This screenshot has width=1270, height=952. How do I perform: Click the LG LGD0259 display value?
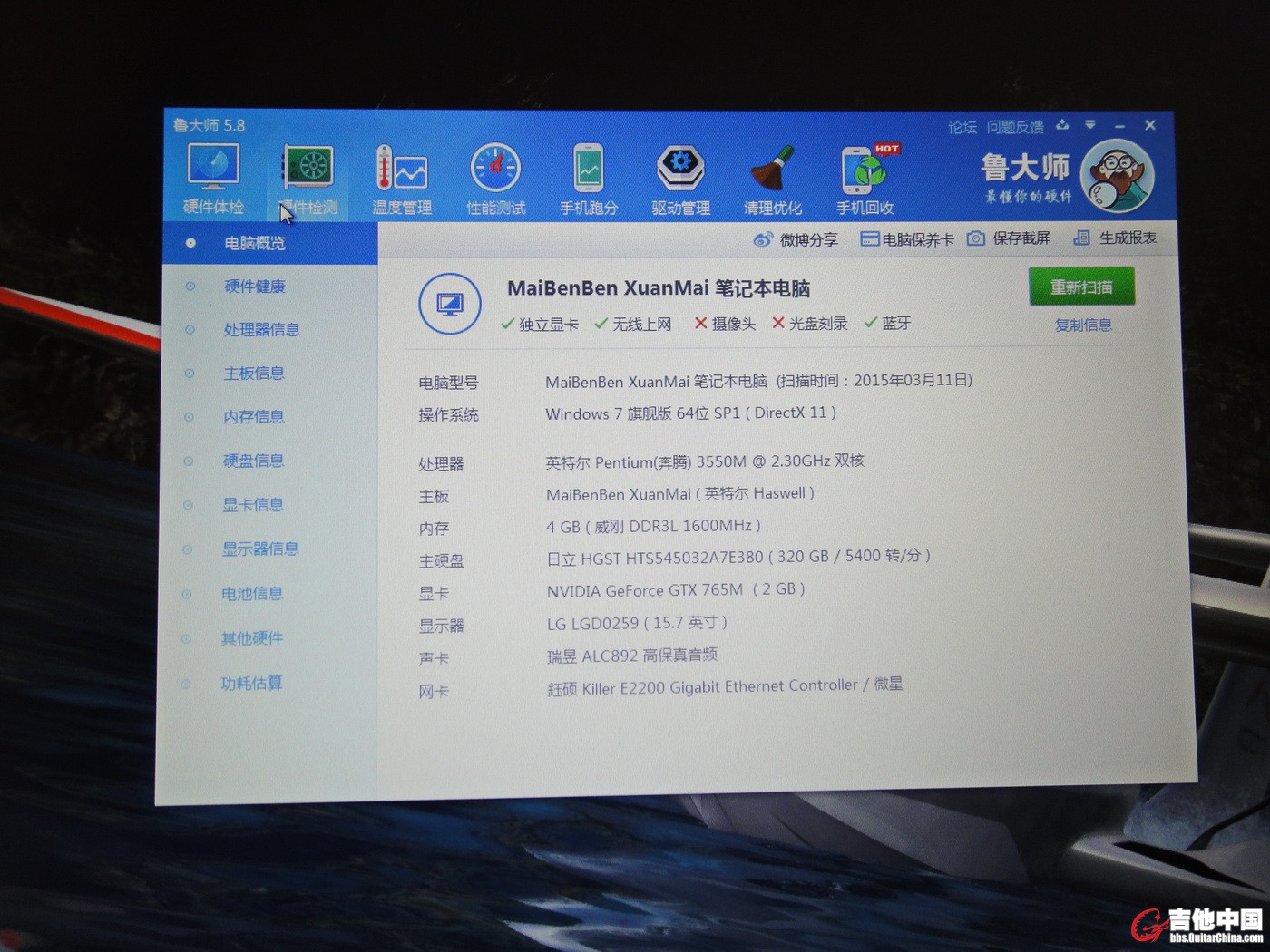tap(637, 623)
